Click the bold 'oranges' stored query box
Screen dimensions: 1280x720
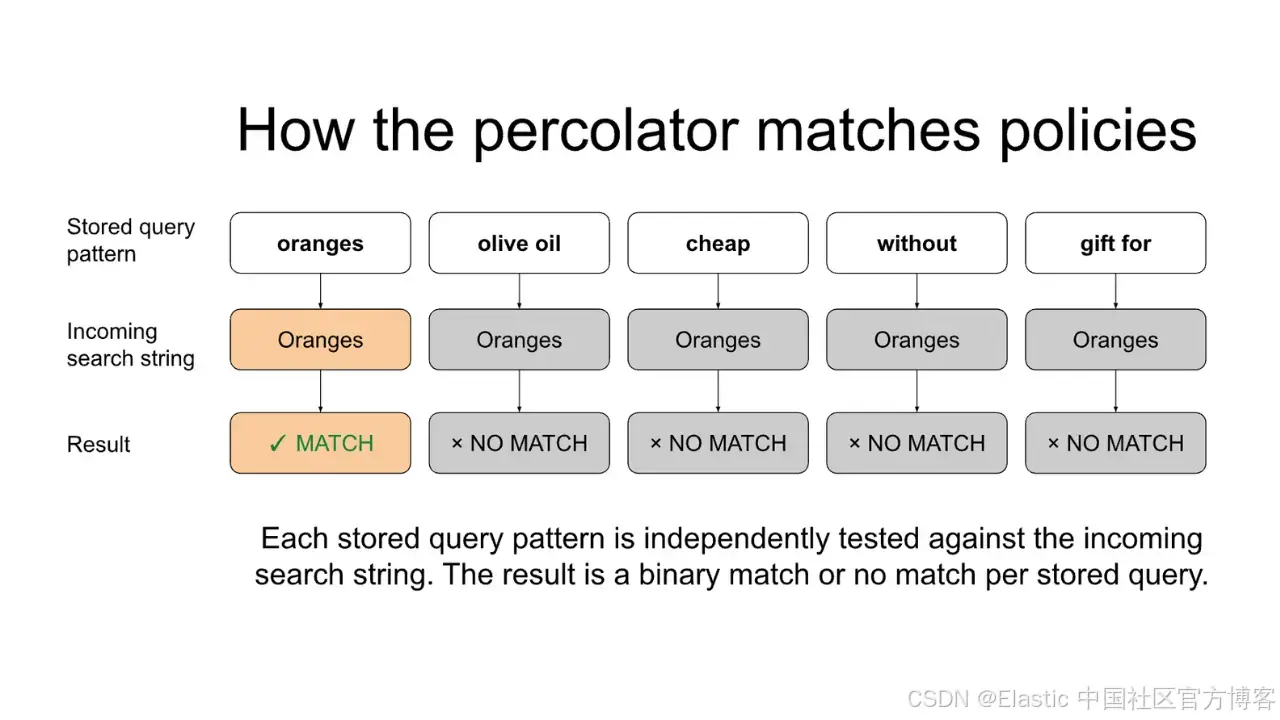click(x=320, y=243)
